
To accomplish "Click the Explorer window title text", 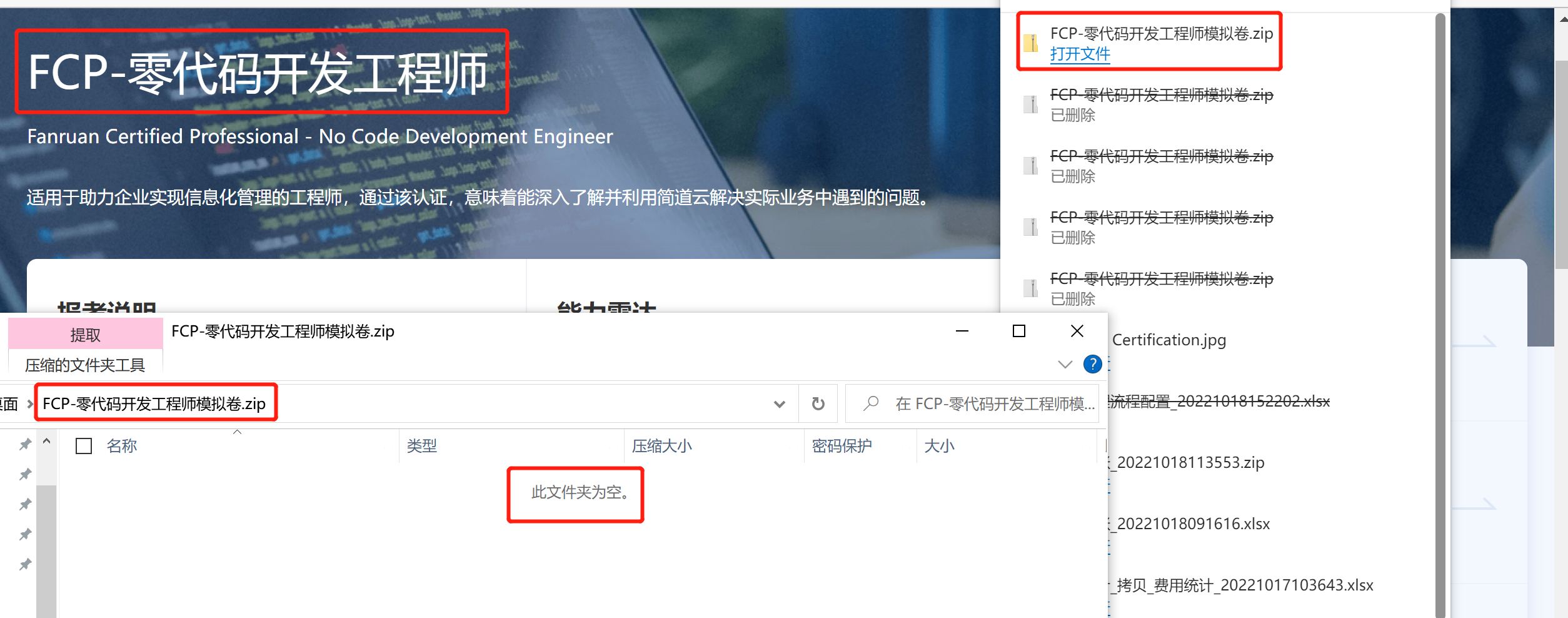I will pyautogui.click(x=283, y=332).
